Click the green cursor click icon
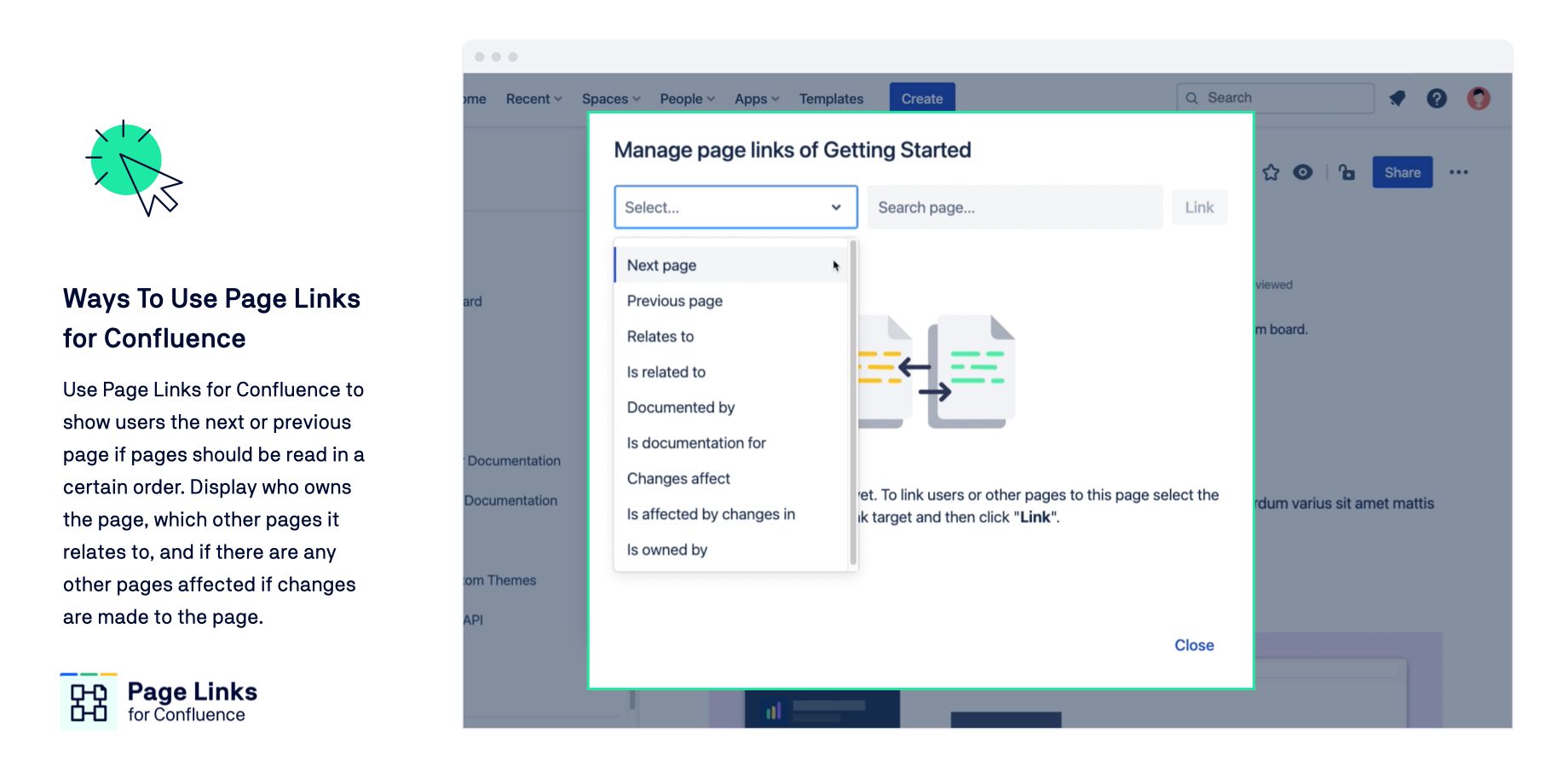Screen dimensions: 1568x767 pyautogui.click(x=135, y=168)
